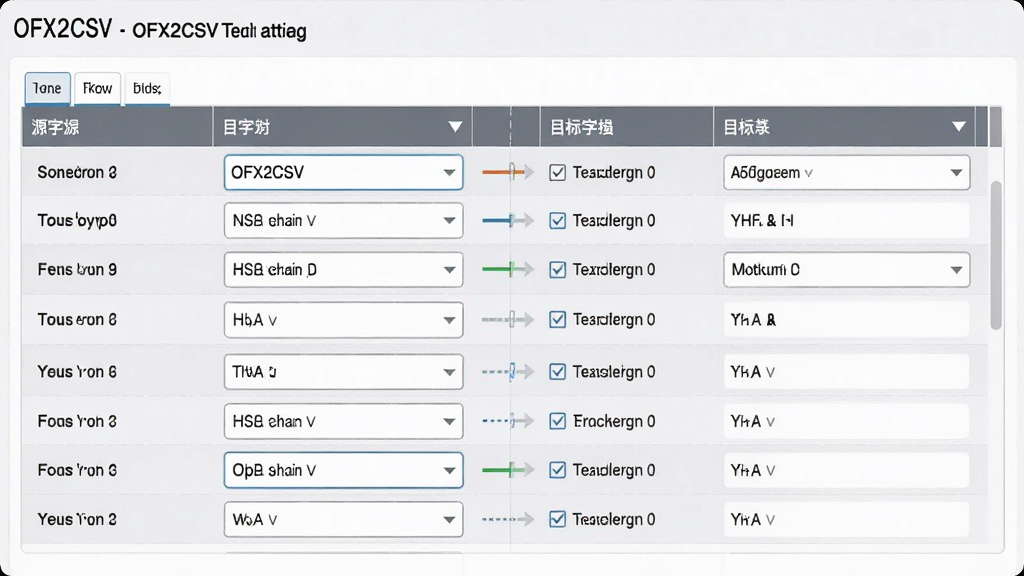The height and width of the screenshot is (576, 1024).
Task: Click the header arrow above the OFX2CSV column
Action: tap(455, 127)
